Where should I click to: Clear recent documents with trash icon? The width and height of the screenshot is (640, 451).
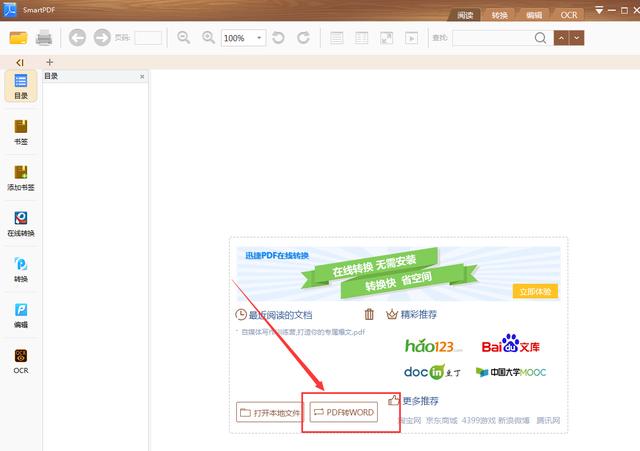point(369,314)
